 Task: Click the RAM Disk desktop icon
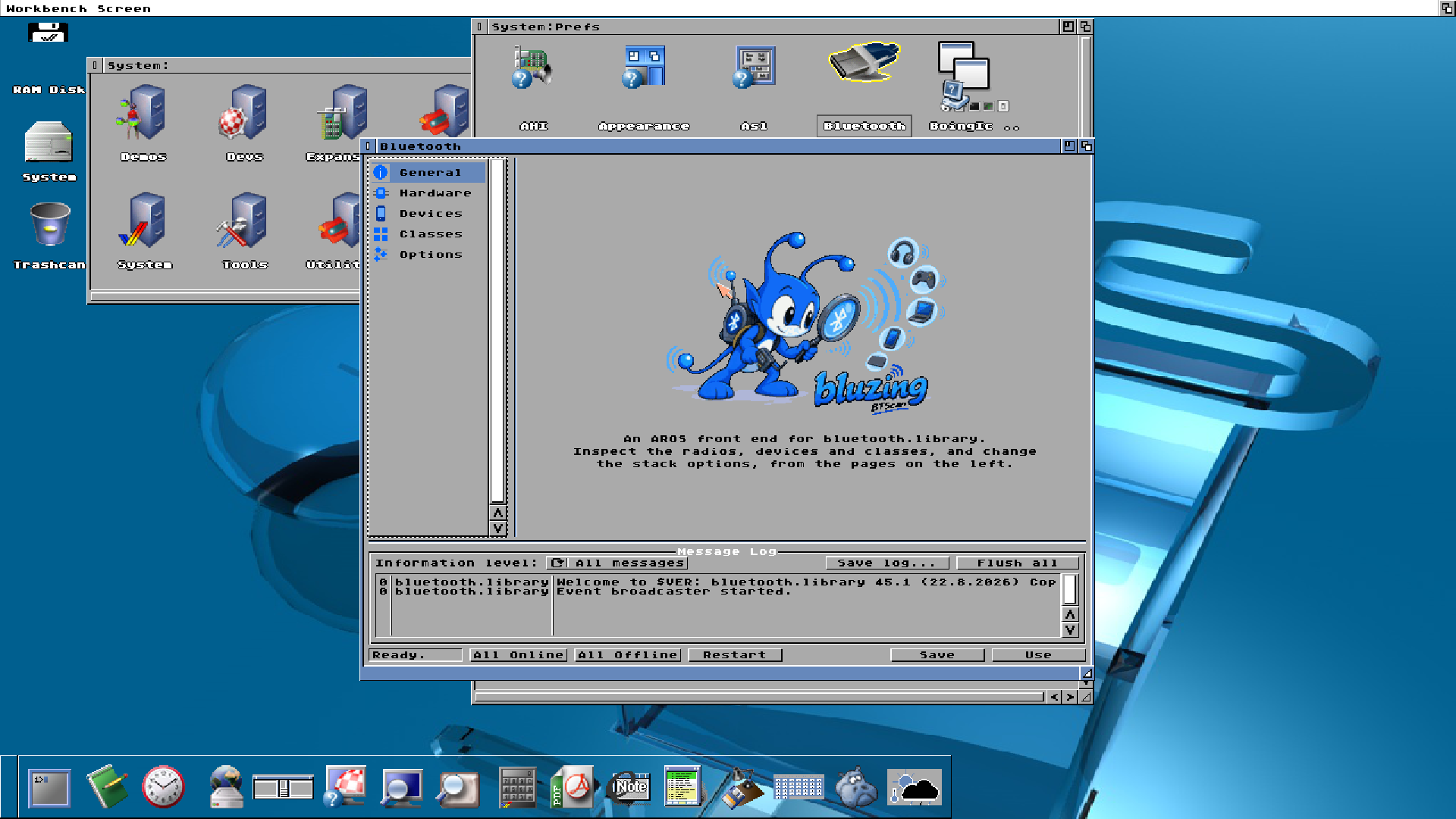coord(49,33)
